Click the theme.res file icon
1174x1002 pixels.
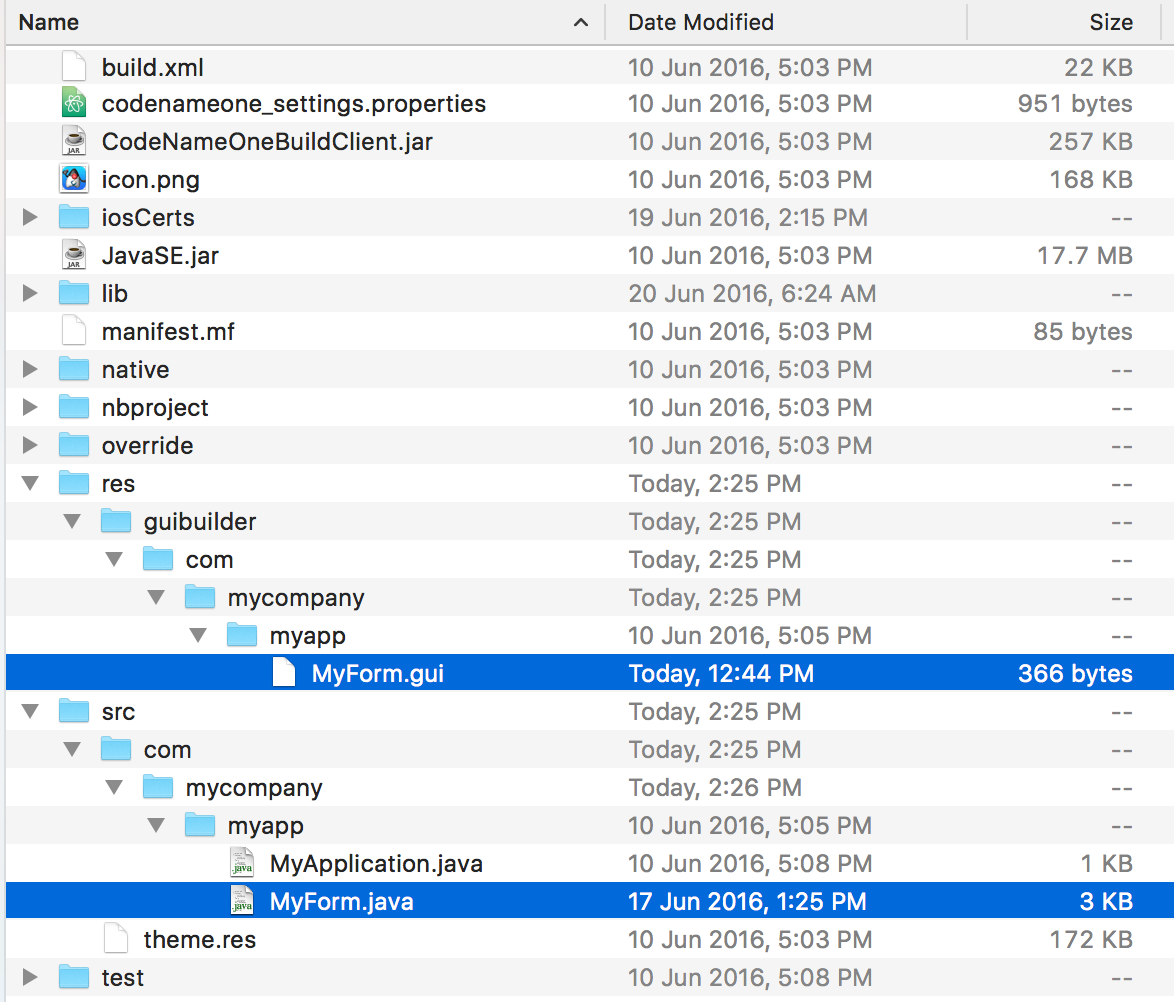pos(115,939)
